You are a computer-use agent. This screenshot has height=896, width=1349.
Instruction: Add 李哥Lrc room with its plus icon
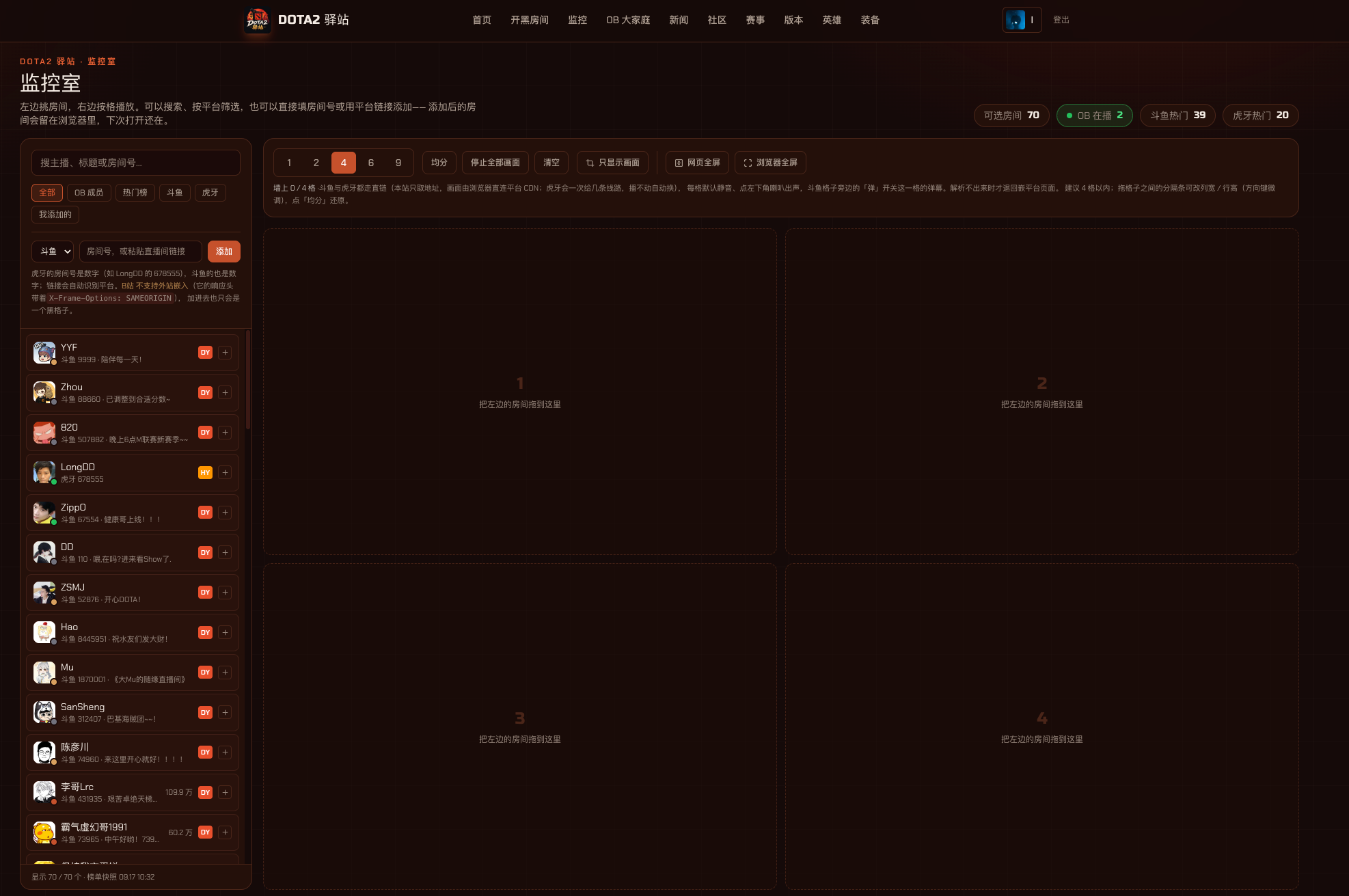pos(225,793)
